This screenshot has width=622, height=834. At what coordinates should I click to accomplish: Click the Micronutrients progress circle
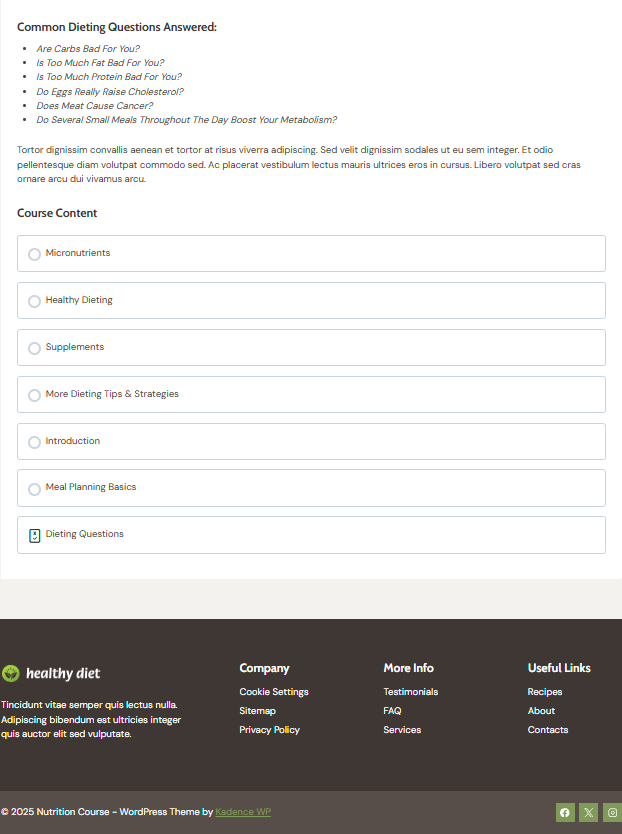[35, 254]
